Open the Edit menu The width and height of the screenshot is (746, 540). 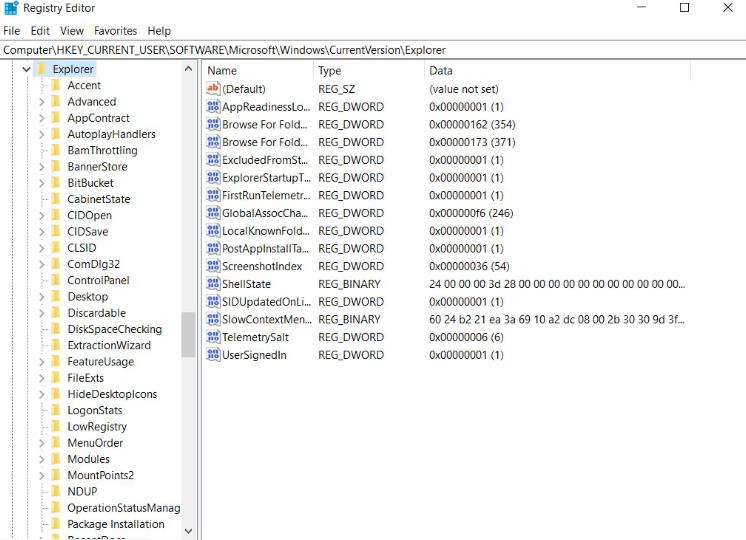pyautogui.click(x=40, y=31)
